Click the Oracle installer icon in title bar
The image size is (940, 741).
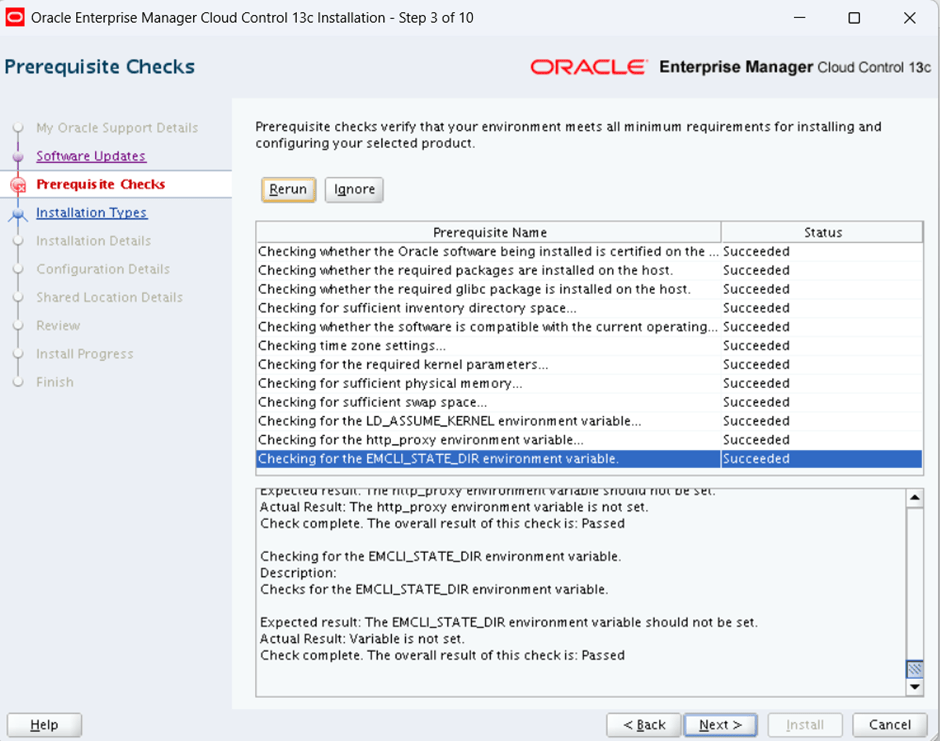16,17
